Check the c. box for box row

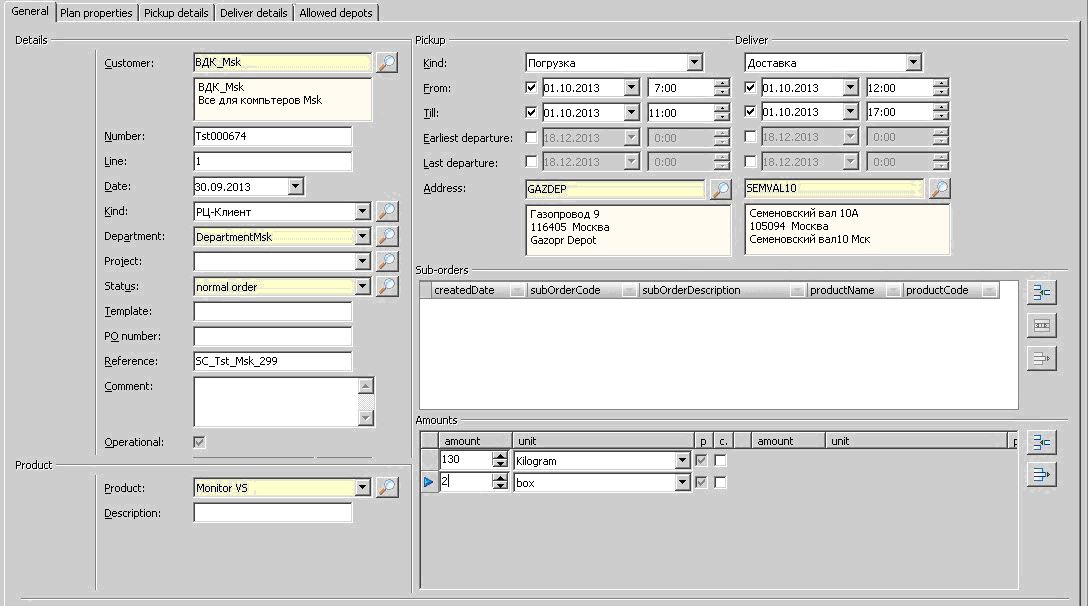click(720, 482)
